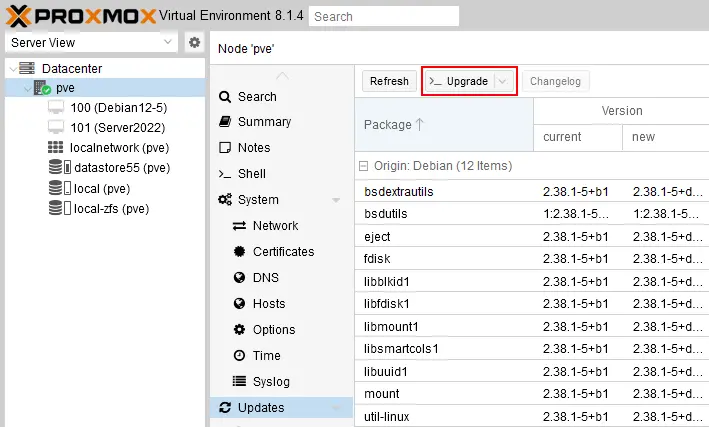Click the book icon beside Summary

225,122
